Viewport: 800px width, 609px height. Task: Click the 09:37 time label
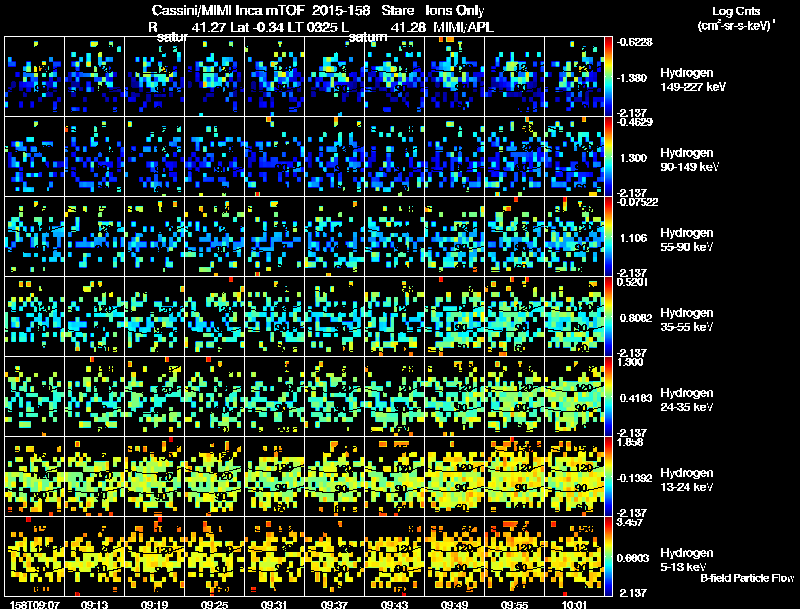click(334, 604)
